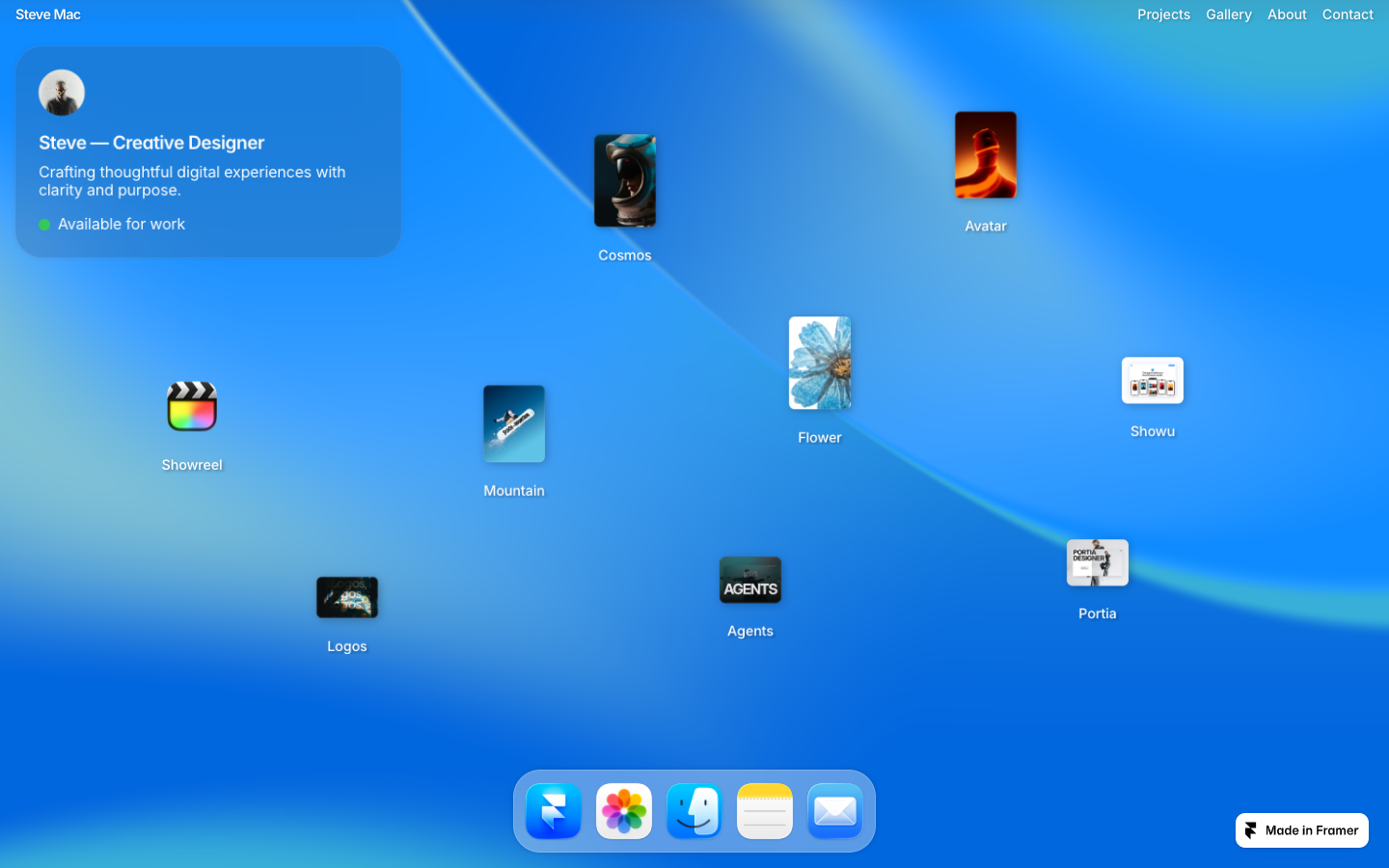Viewport: 1389px width, 868px height.
Task: Open the Contact menu item
Action: [1348, 14]
